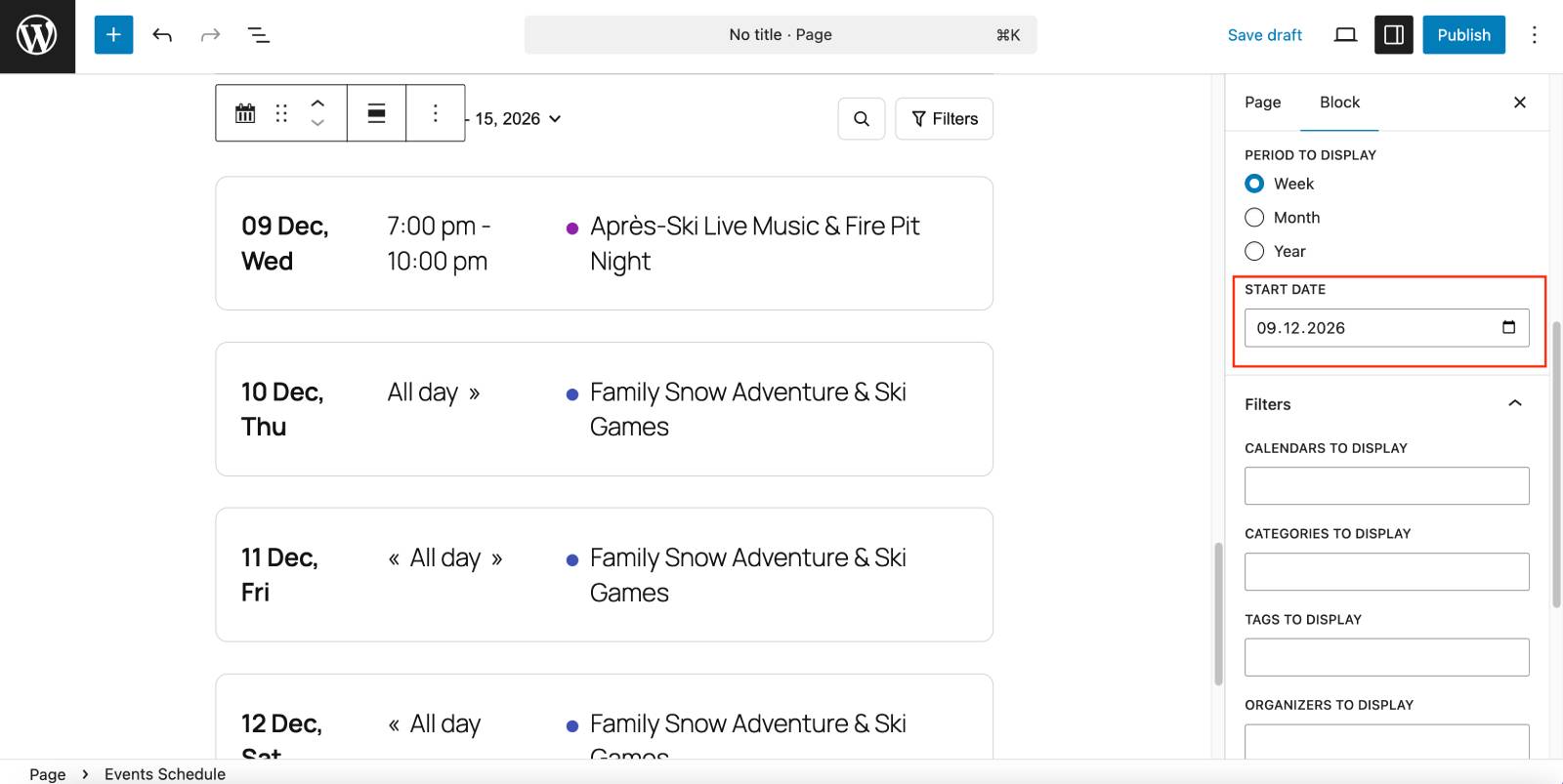Open the start date calendar picker
The height and width of the screenshot is (784, 1563).
[x=1508, y=328]
